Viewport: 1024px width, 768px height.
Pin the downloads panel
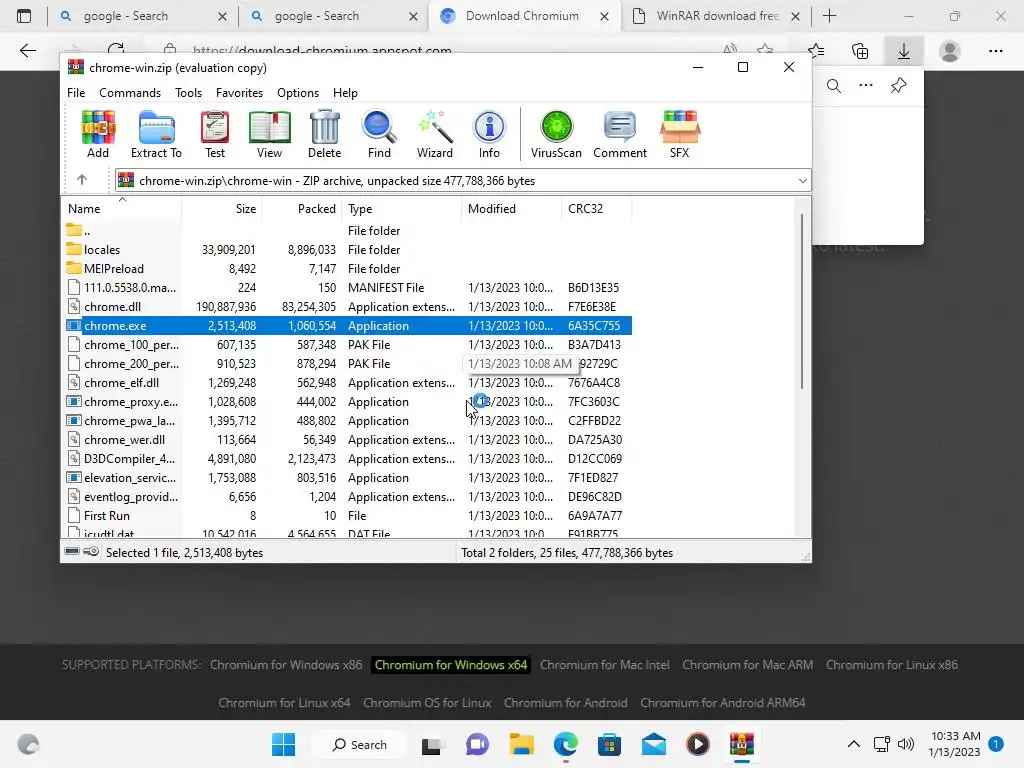899,86
